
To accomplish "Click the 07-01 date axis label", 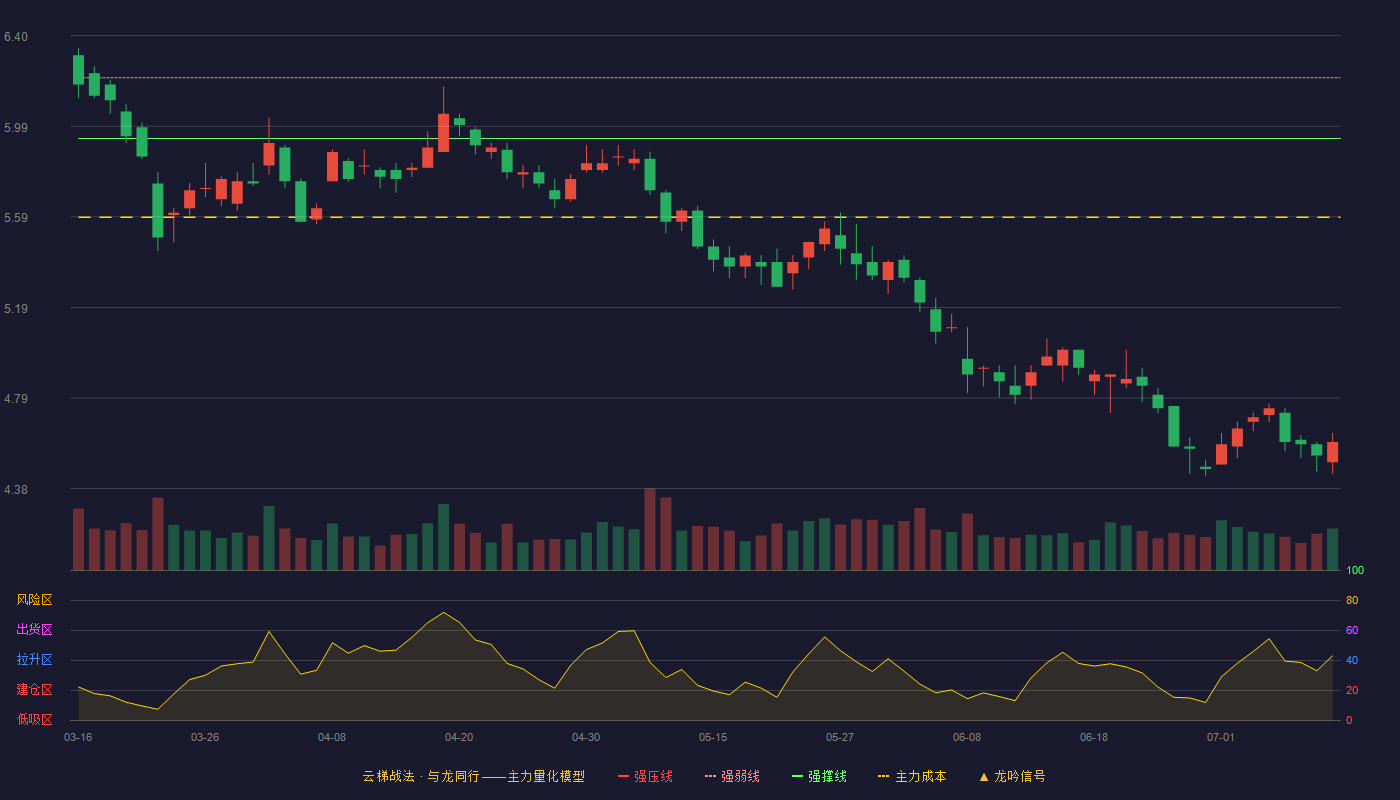I will pyautogui.click(x=1221, y=737).
